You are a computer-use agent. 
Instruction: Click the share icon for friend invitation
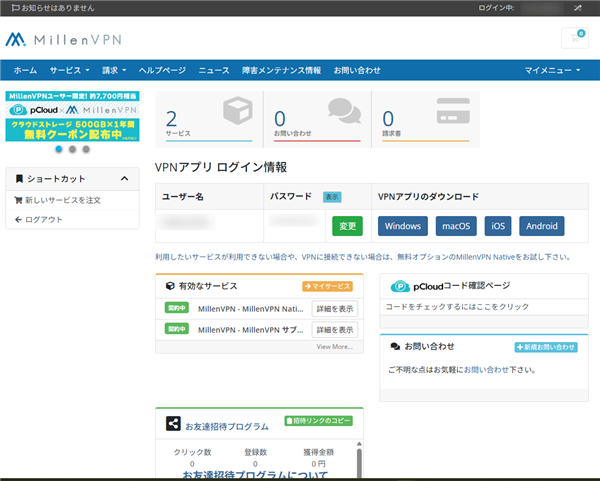coord(173,423)
